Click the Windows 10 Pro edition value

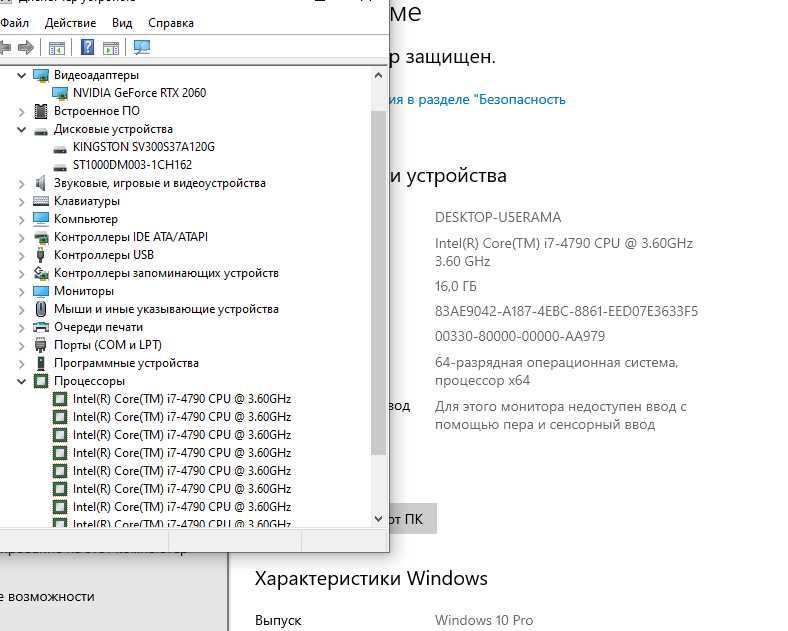tap(484, 620)
